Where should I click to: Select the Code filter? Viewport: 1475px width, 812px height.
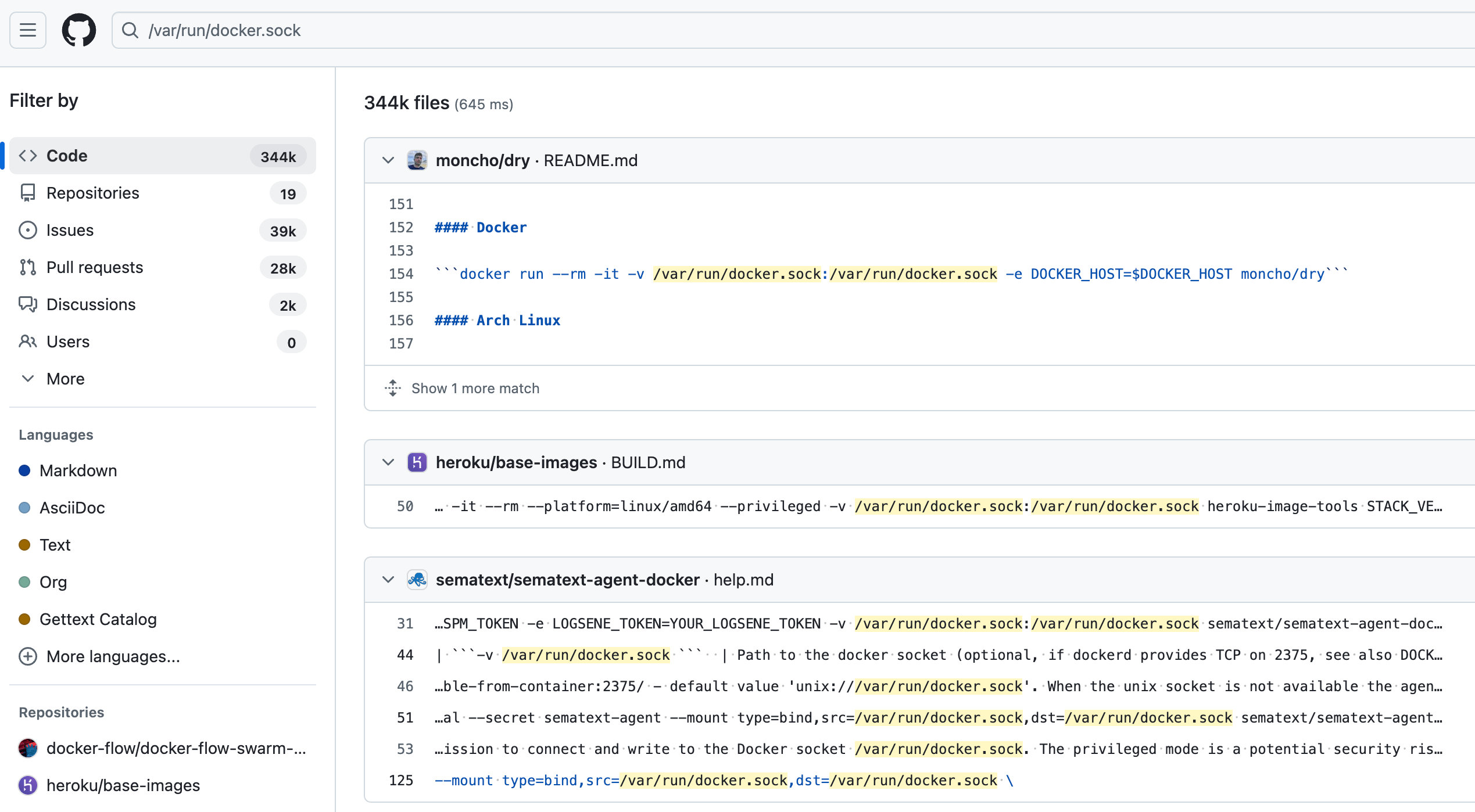click(x=163, y=156)
